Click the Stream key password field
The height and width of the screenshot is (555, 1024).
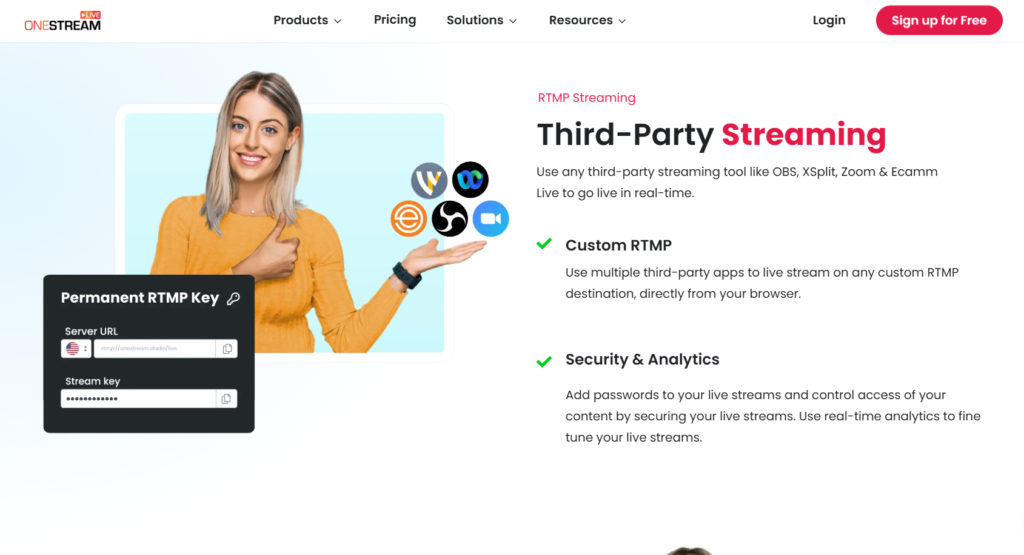tap(138, 399)
